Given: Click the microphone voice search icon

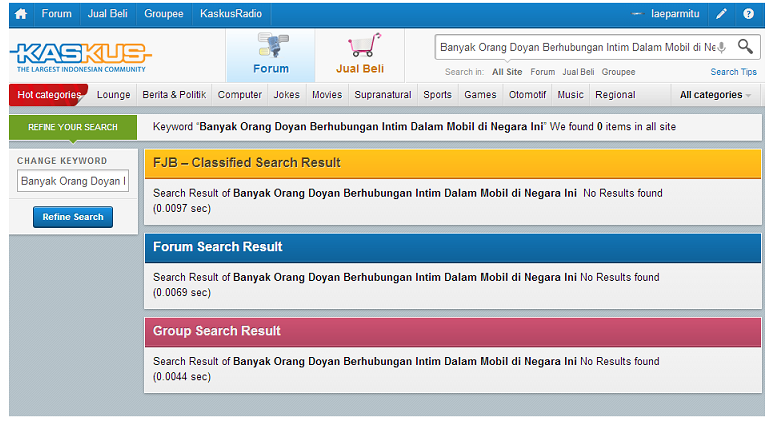Looking at the screenshot, I should [722, 47].
